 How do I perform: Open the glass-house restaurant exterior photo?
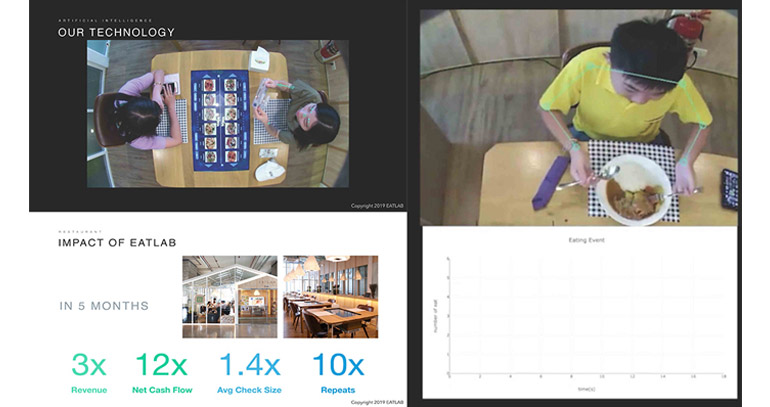(x=230, y=297)
